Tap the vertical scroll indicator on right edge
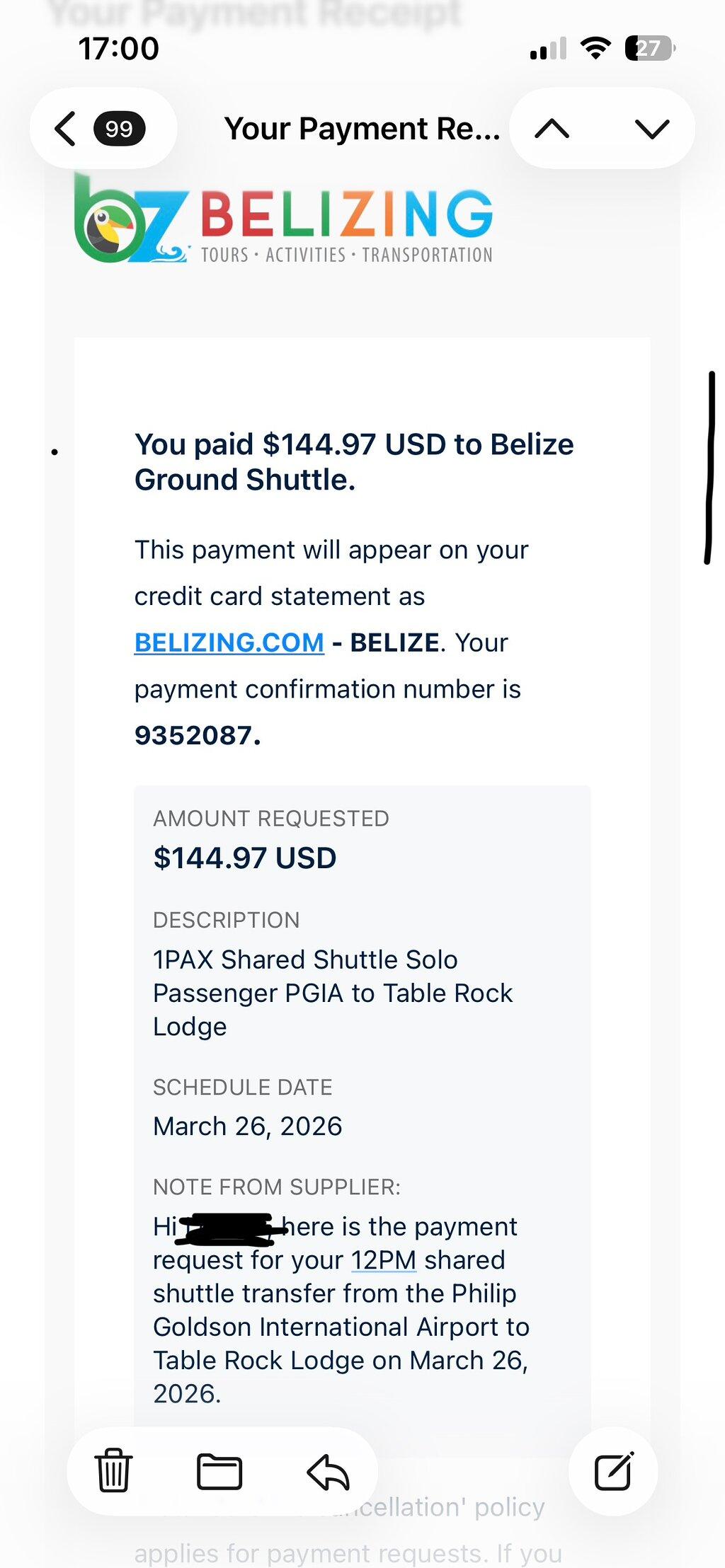The height and width of the screenshot is (1568, 725). pyautogui.click(x=709, y=467)
